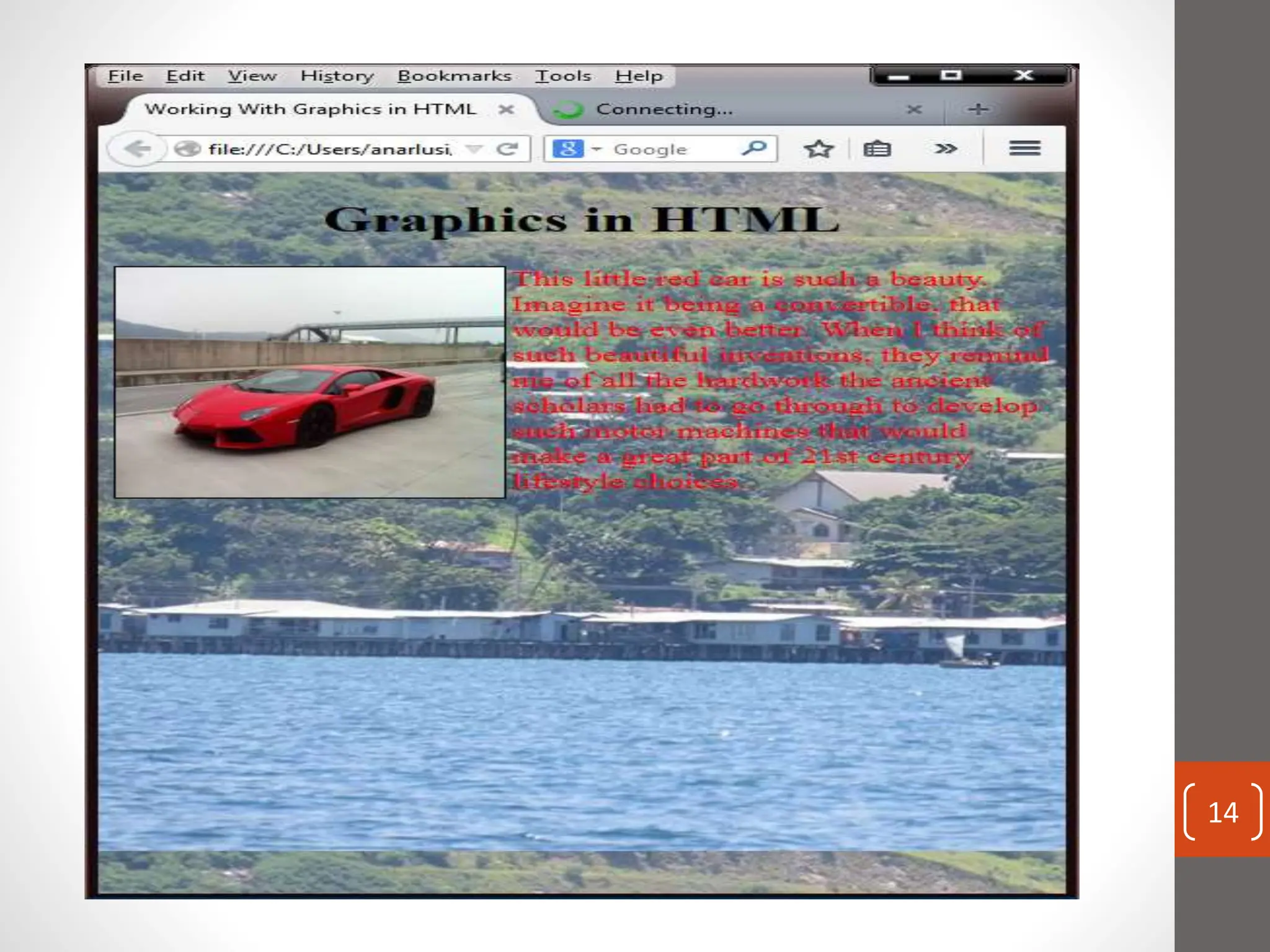This screenshot has width=1270, height=952.
Task: Open the Bookmarks menu
Action: [x=454, y=76]
